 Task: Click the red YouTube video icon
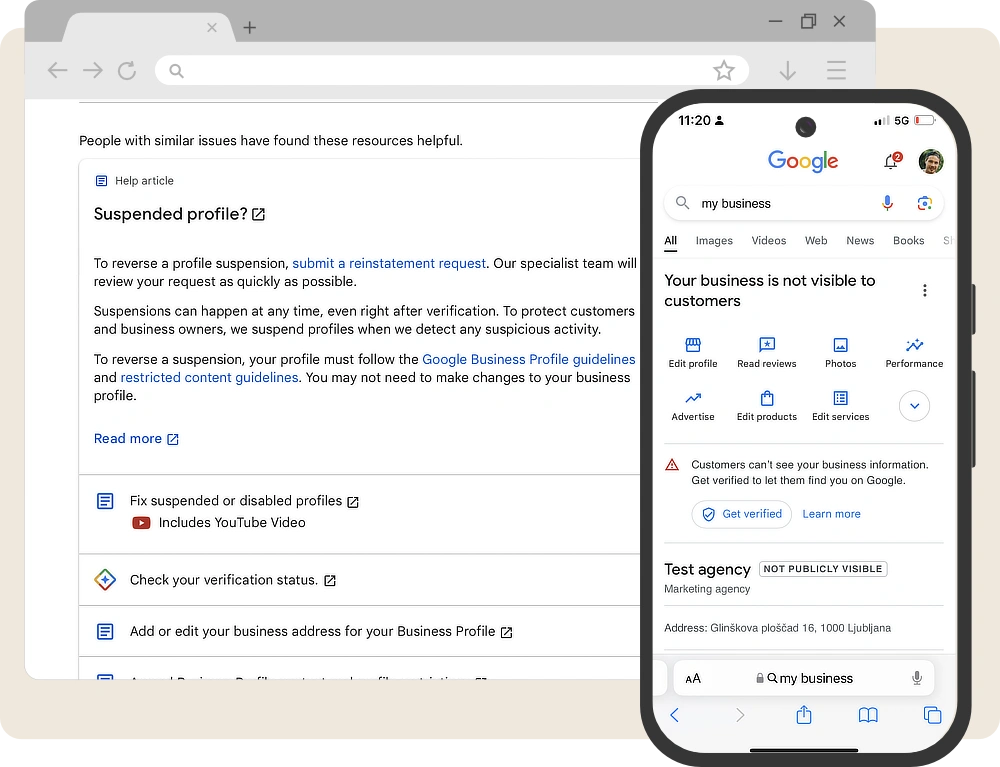pyautogui.click(x=141, y=523)
